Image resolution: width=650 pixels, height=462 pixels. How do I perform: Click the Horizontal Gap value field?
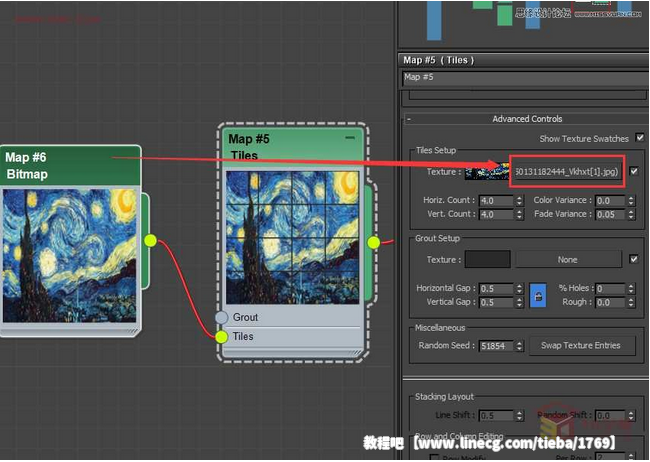coord(496,289)
